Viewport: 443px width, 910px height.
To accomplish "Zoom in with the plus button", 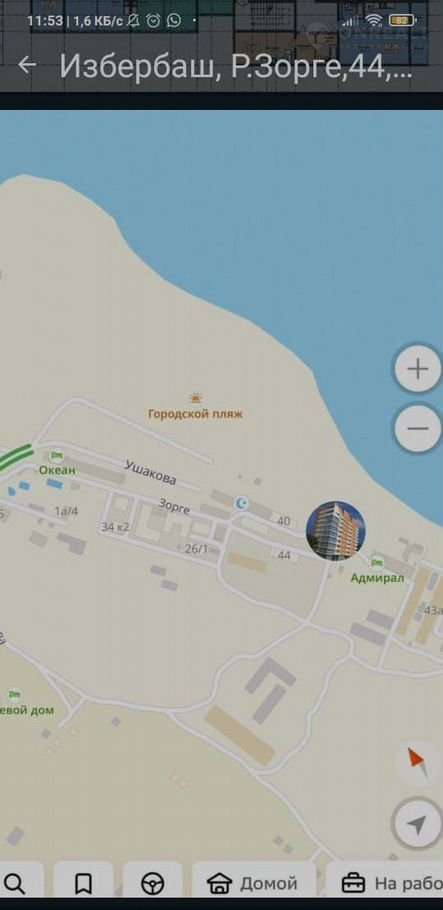I will pos(418,369).
